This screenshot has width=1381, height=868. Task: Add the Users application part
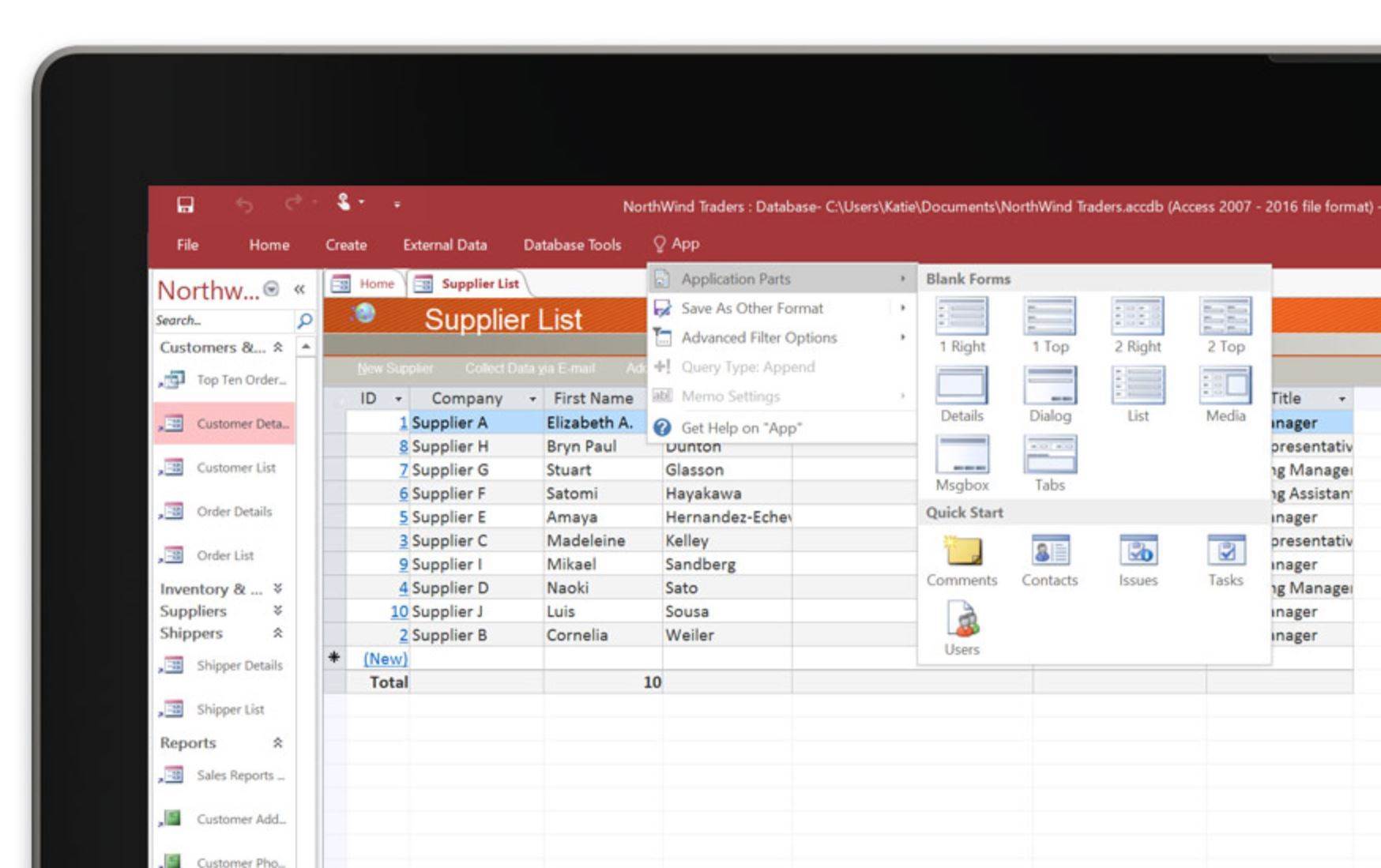962,628
